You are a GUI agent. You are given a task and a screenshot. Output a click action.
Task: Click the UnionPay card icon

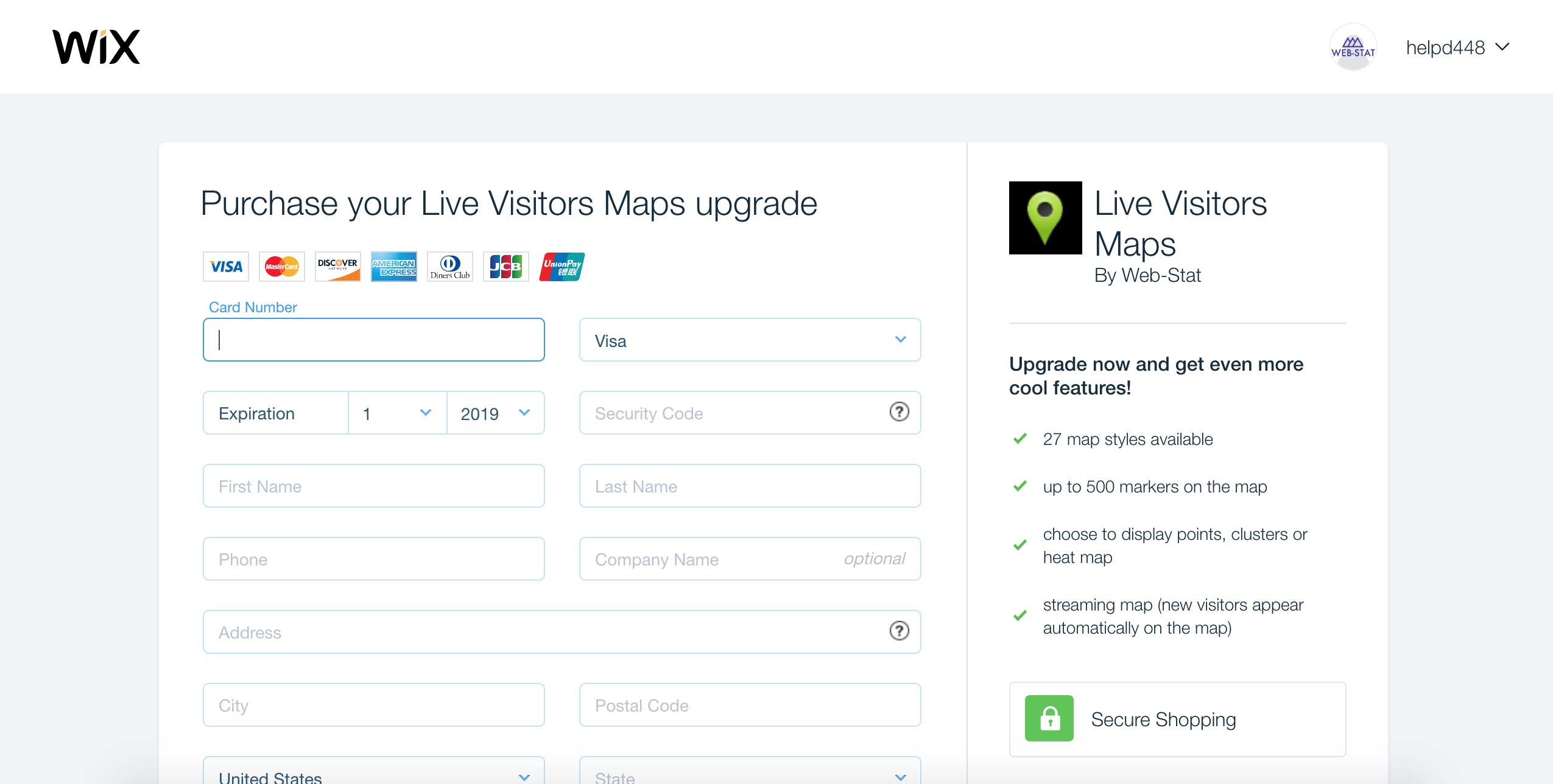point(561,266)
